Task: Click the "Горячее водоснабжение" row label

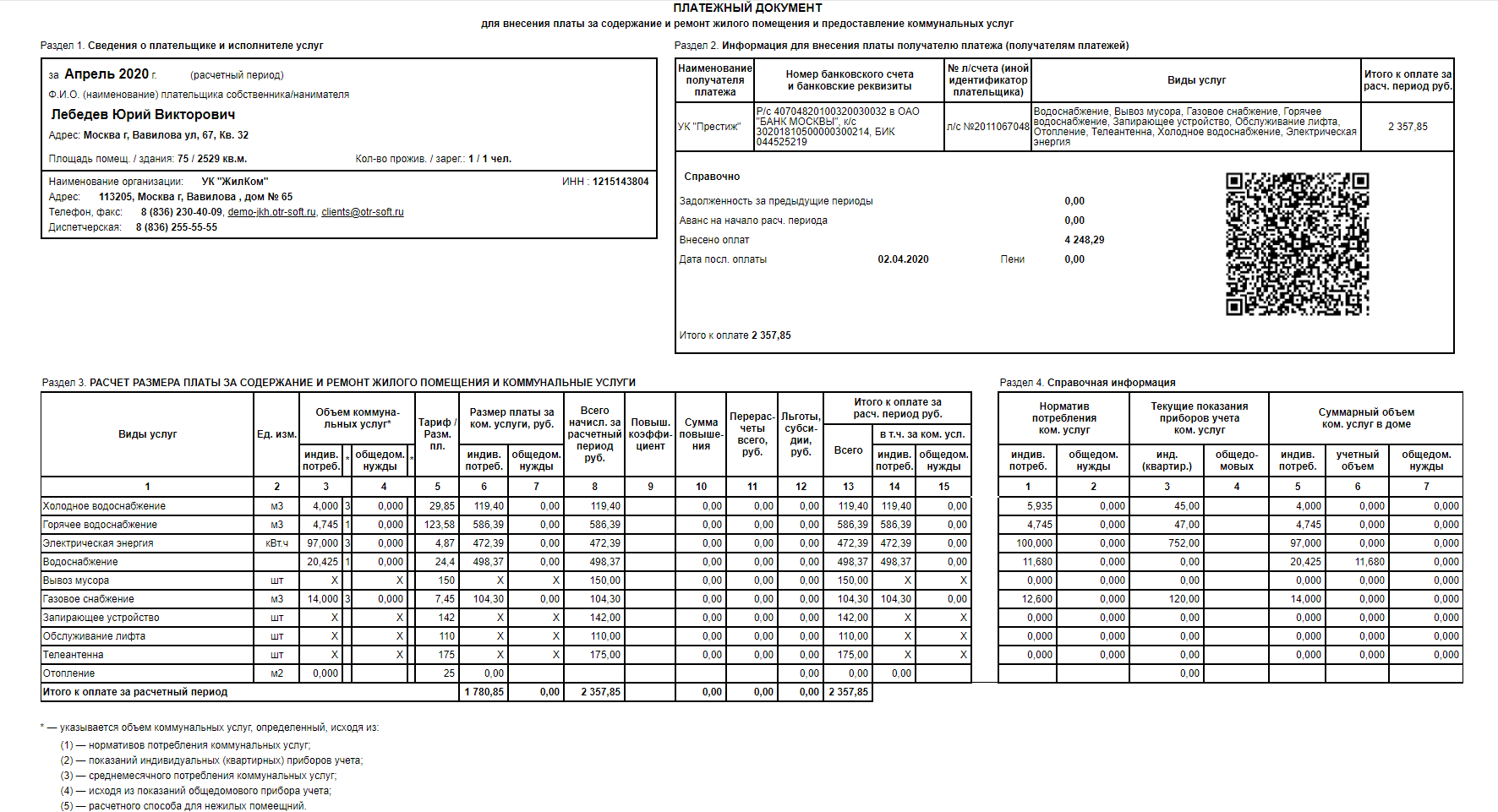Action: point(100,525)
